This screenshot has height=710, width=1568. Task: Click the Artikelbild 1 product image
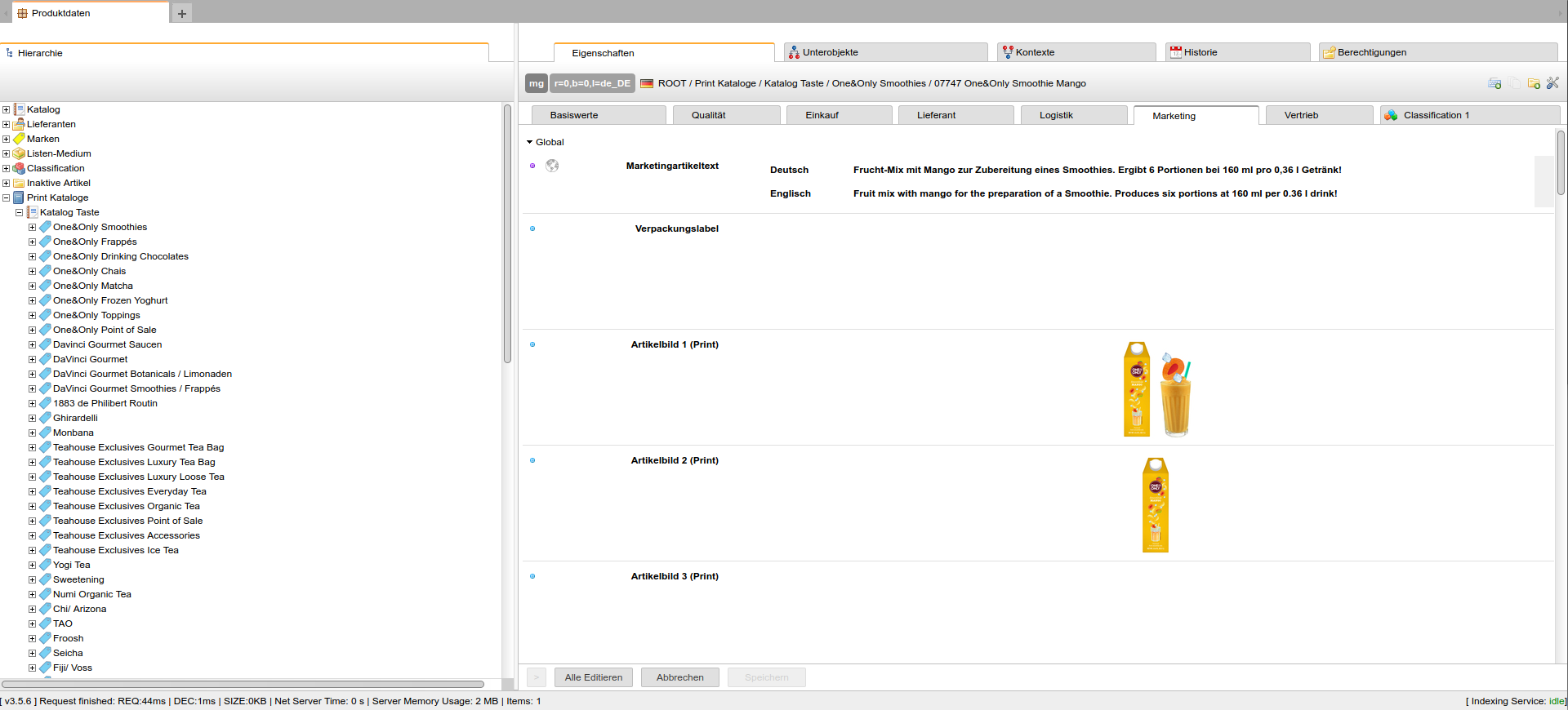[1157, 389]
